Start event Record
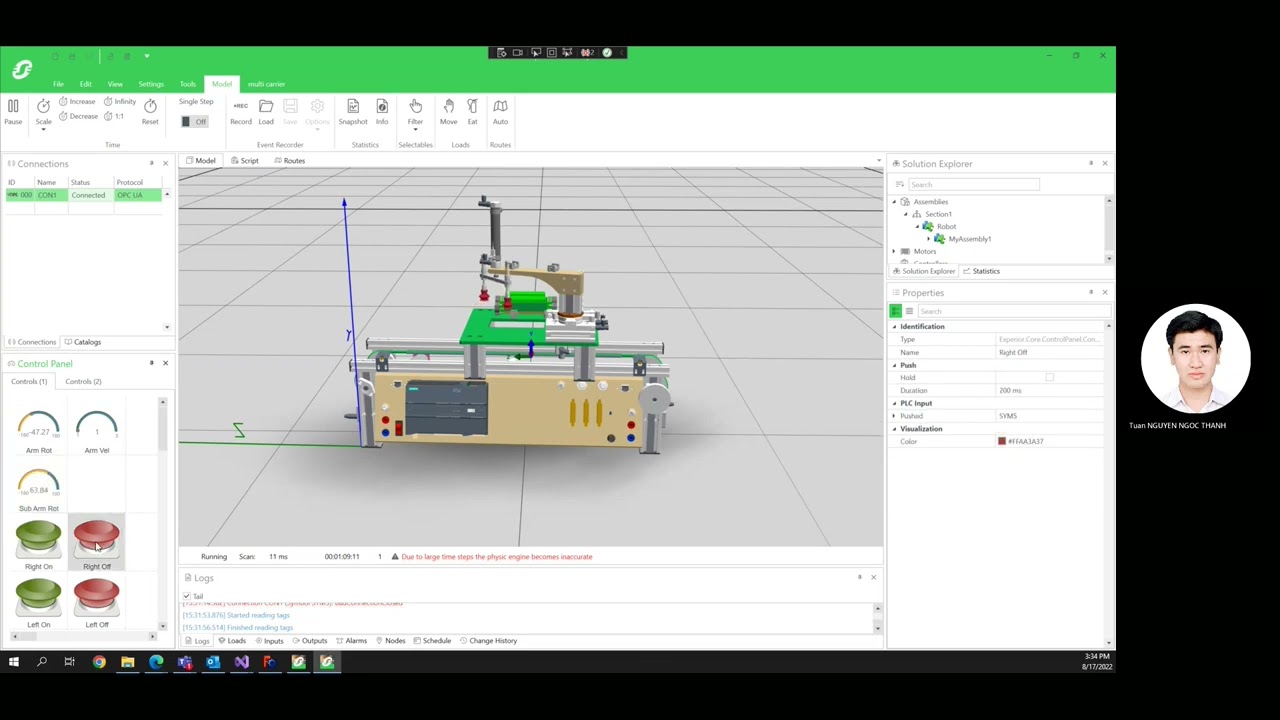 (x=241, y=111)
